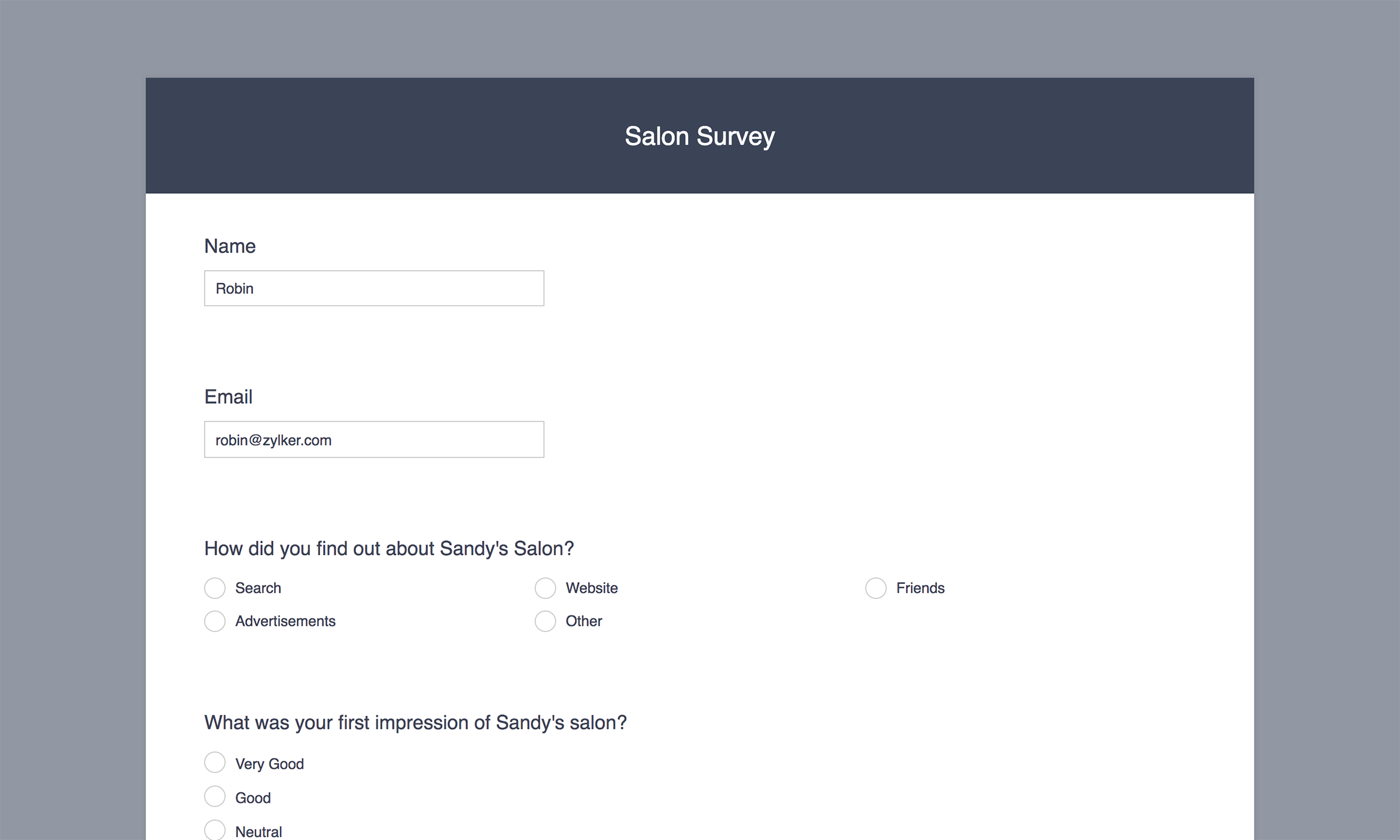Click the Website option label text

591,588
